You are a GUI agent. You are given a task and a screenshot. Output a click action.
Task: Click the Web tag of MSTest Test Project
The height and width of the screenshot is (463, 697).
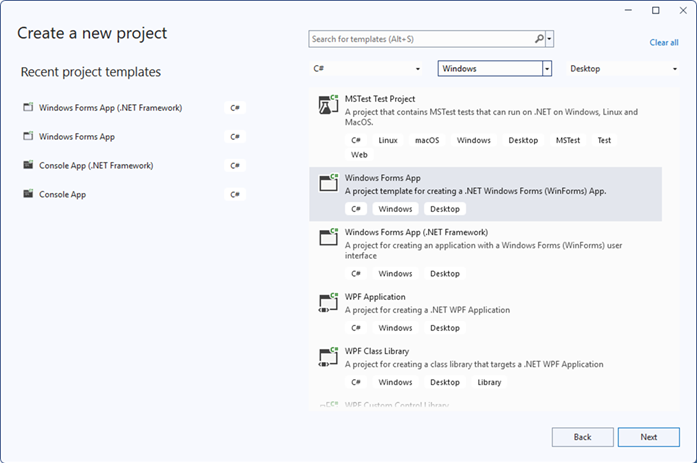tap(359, 155)
